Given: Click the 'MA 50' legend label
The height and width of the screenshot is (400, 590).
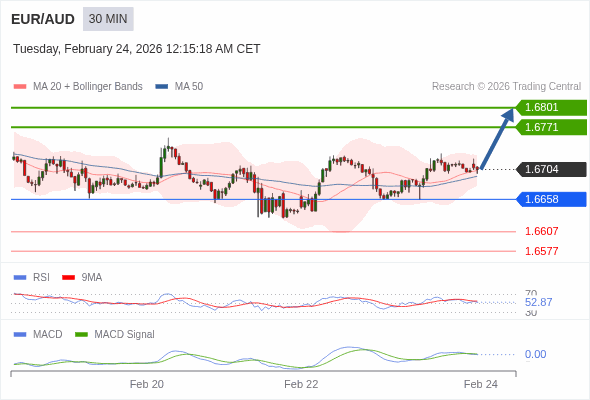Looking at the screenshot, I should [189, 87].
